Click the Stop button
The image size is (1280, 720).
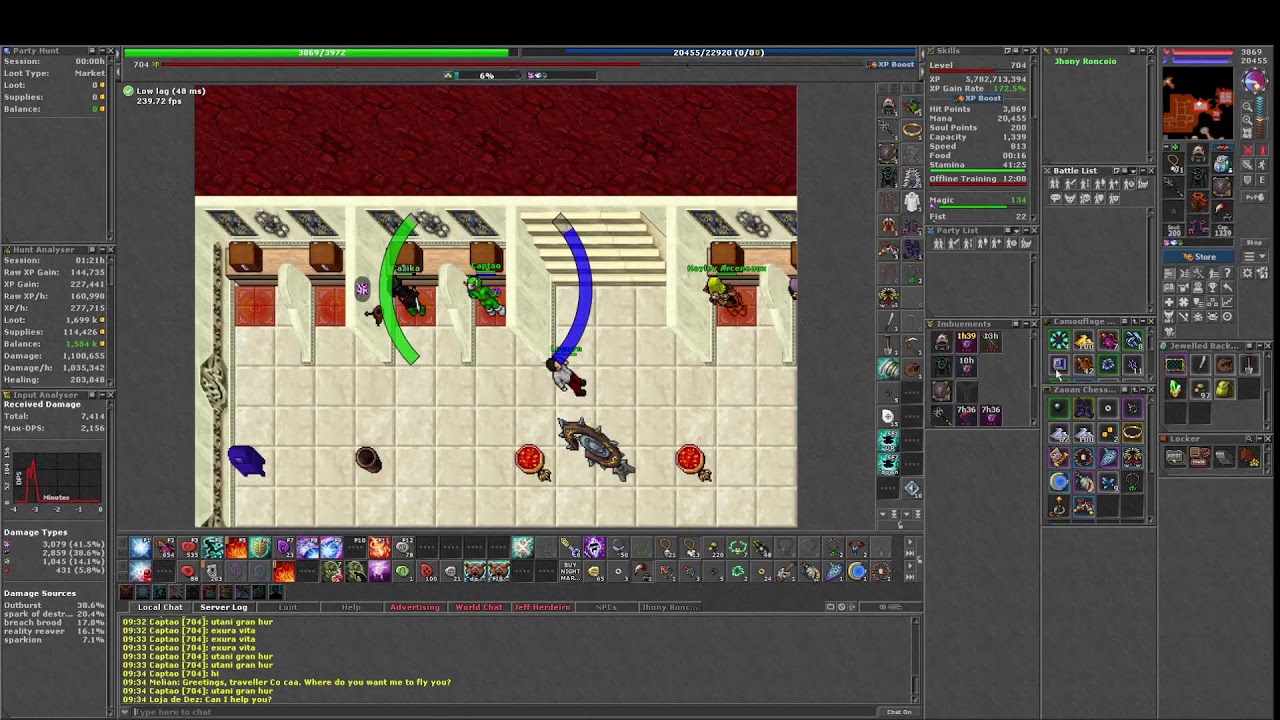[x=1255, y=243]
